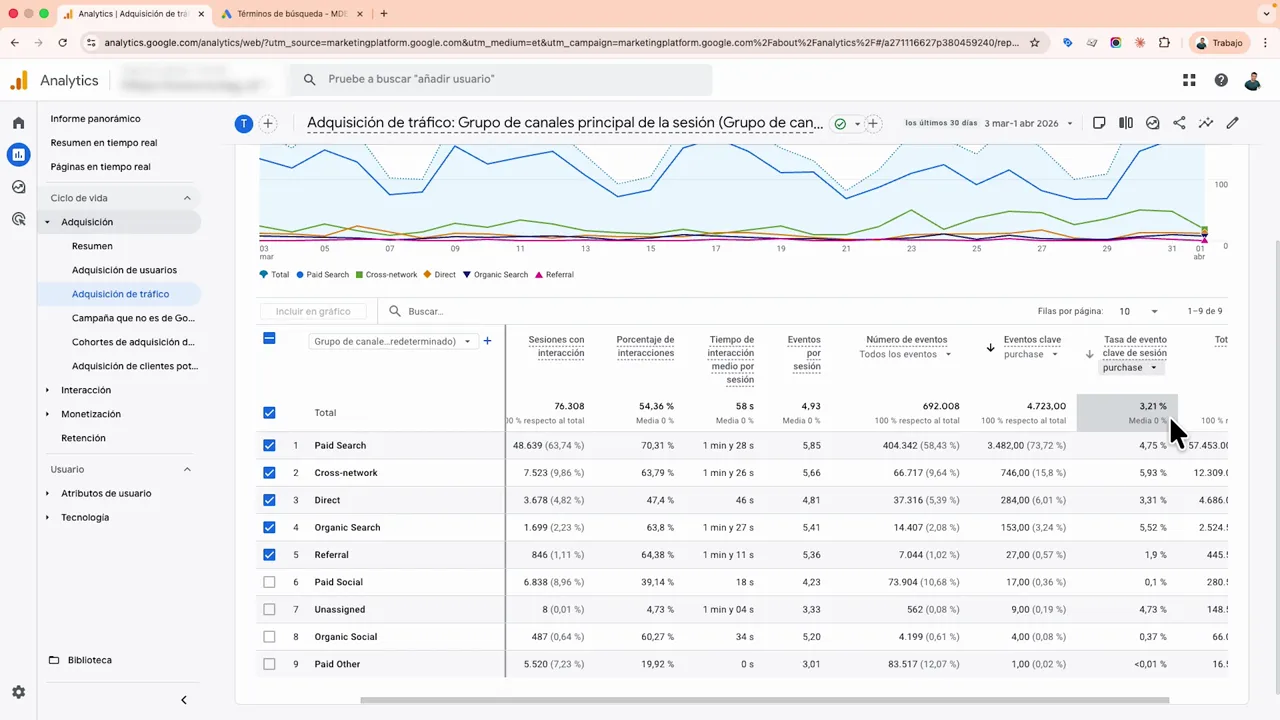Viewport: 1280px width, 720px height.
Task: Open the Google apps grid icon
Action: pyautogui.click(x=1189, y=80)
